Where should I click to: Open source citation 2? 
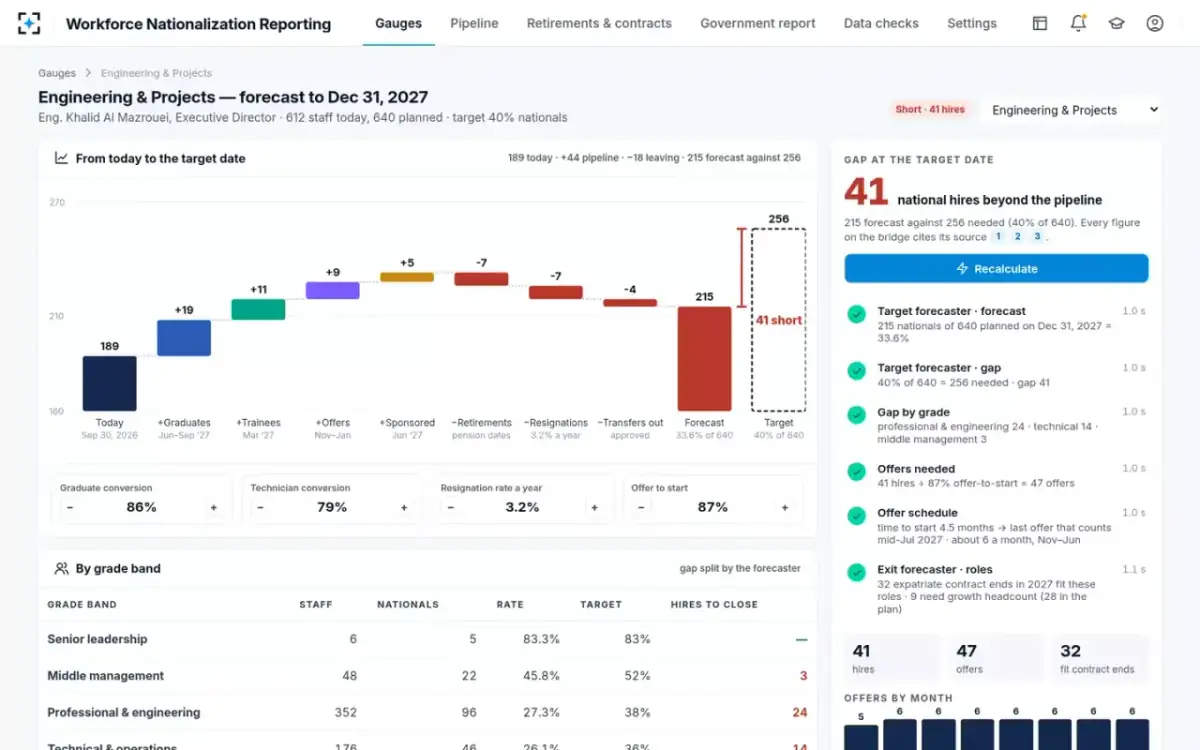click(1017, 237)
